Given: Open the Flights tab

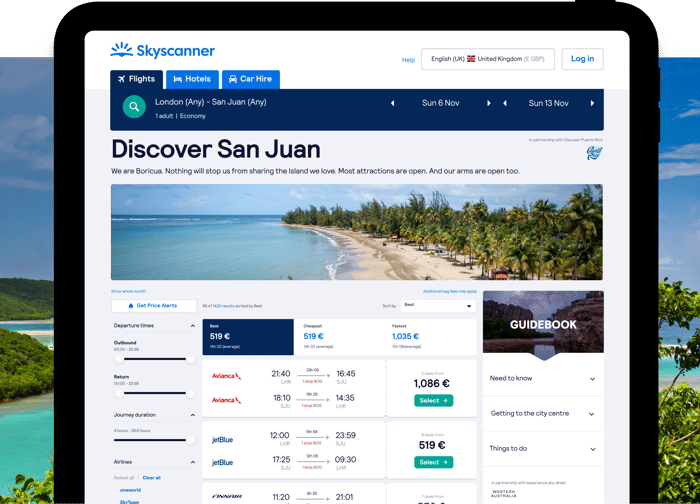Looking at the screenshot, I should coord(136,79).
